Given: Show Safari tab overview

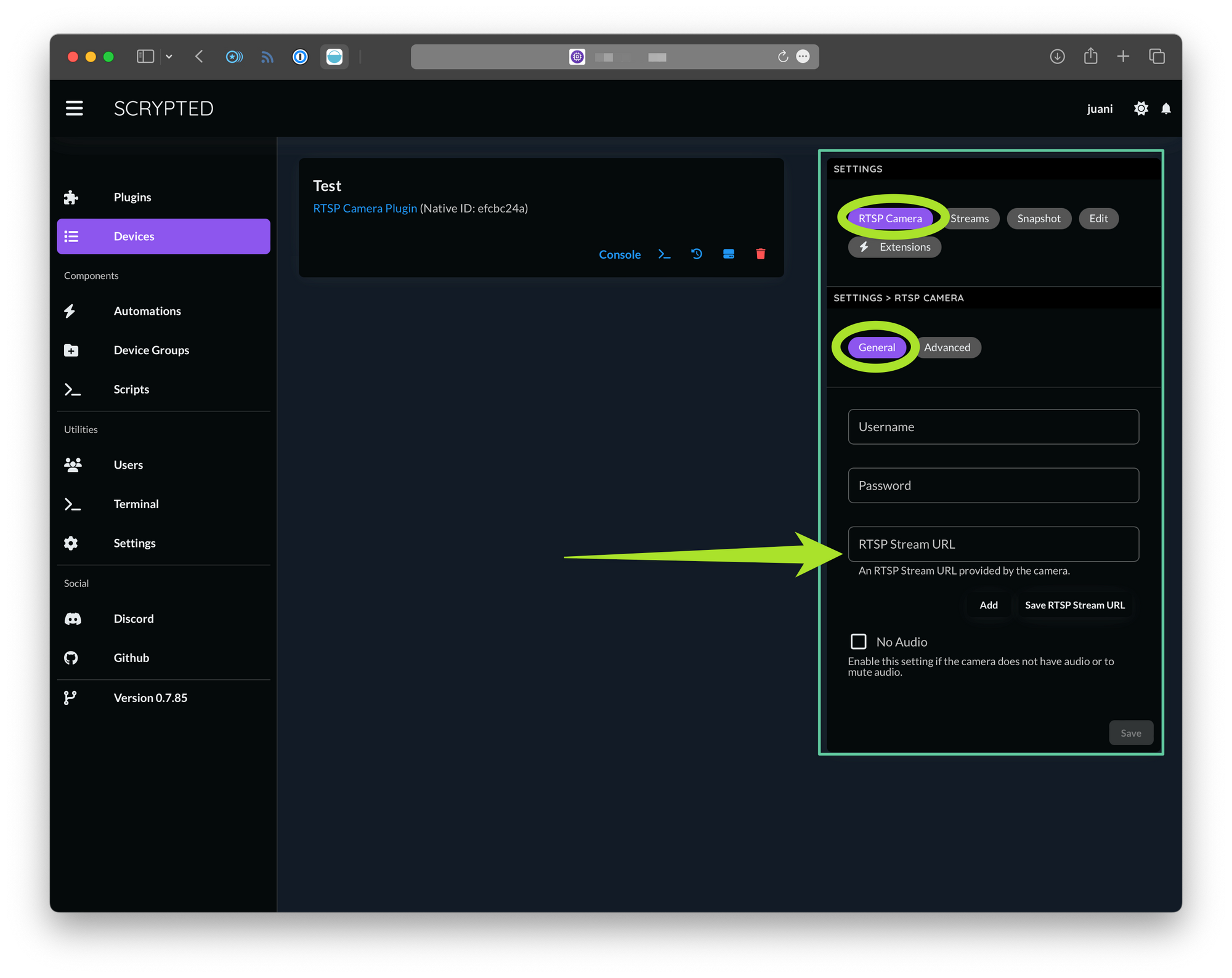Looking at the screenshot, I should pos(1156,57).
